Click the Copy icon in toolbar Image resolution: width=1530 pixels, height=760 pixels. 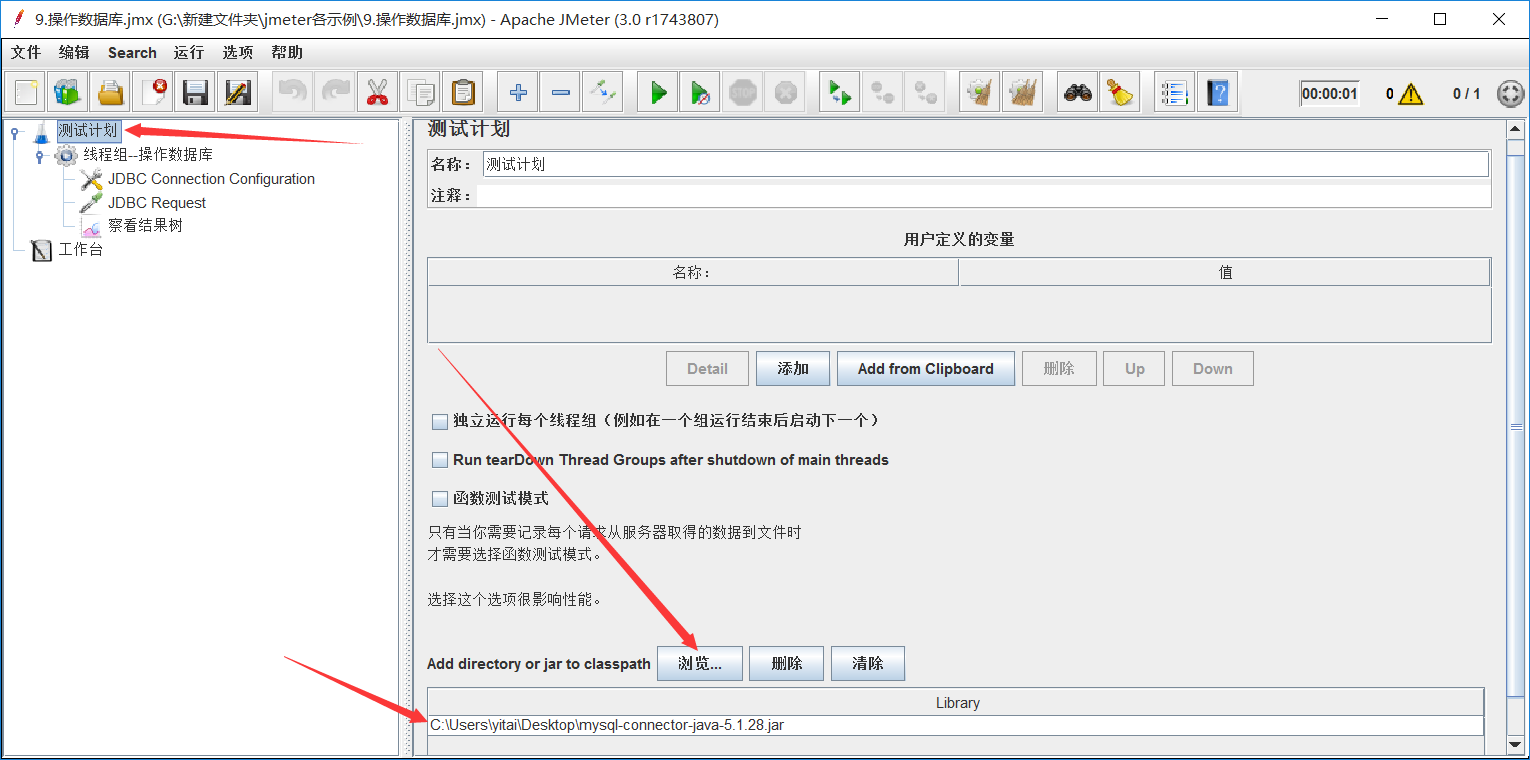coord(420,93)
